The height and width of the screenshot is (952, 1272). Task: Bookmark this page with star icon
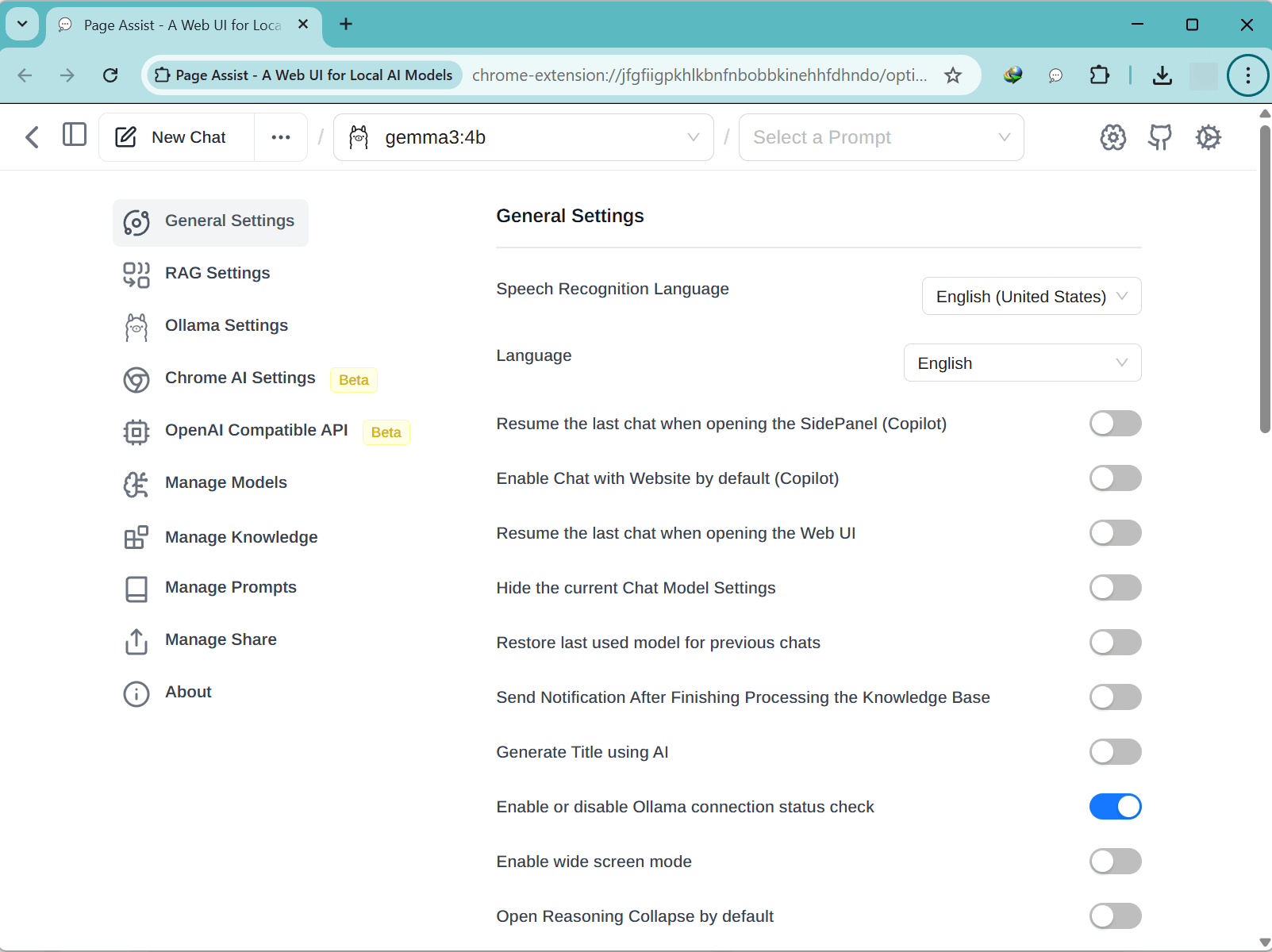tap(953, 75)
